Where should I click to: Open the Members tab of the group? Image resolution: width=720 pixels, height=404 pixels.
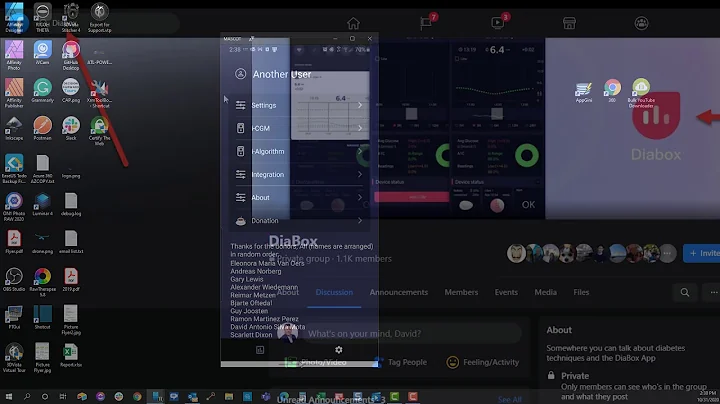(x=461, y=292)
